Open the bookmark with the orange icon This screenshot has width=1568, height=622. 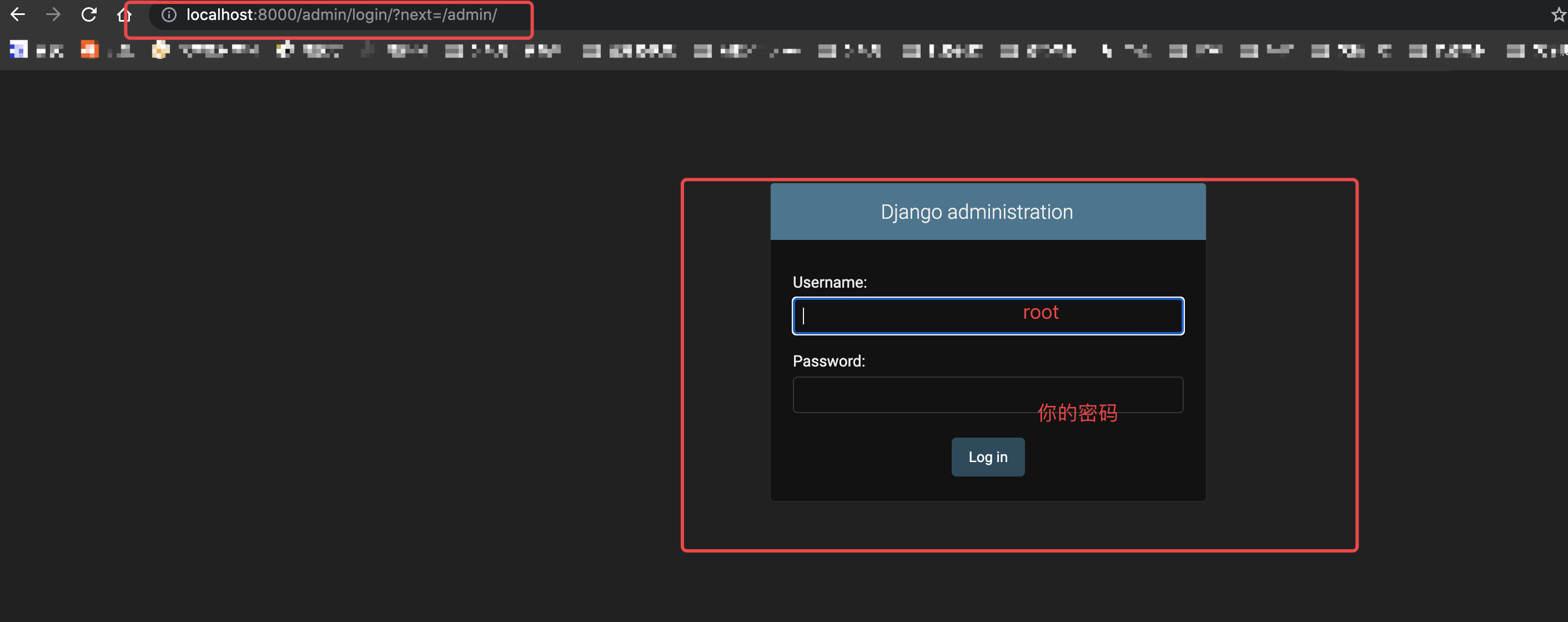(89, 50)
